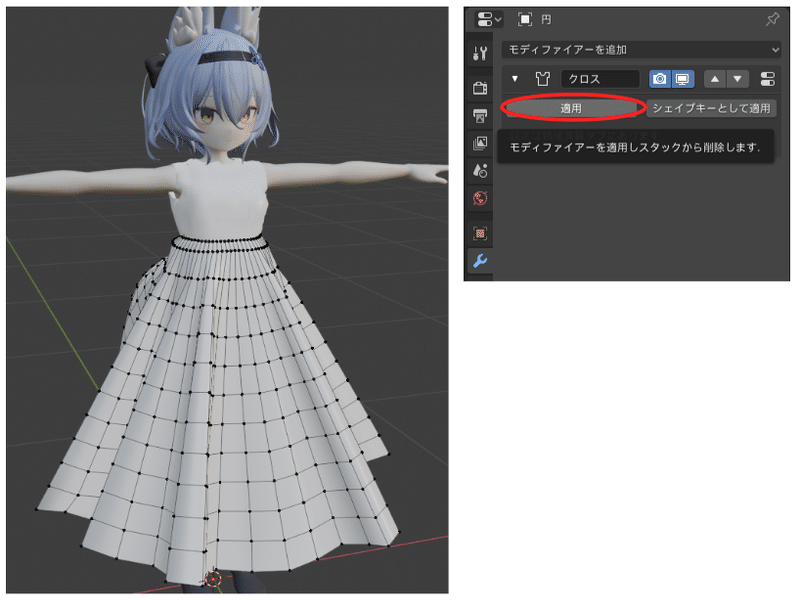Open the クロス modifier display options dropdown
This screenshot has height=600, width=800.
pyautogui.click(x=767, y=79)
